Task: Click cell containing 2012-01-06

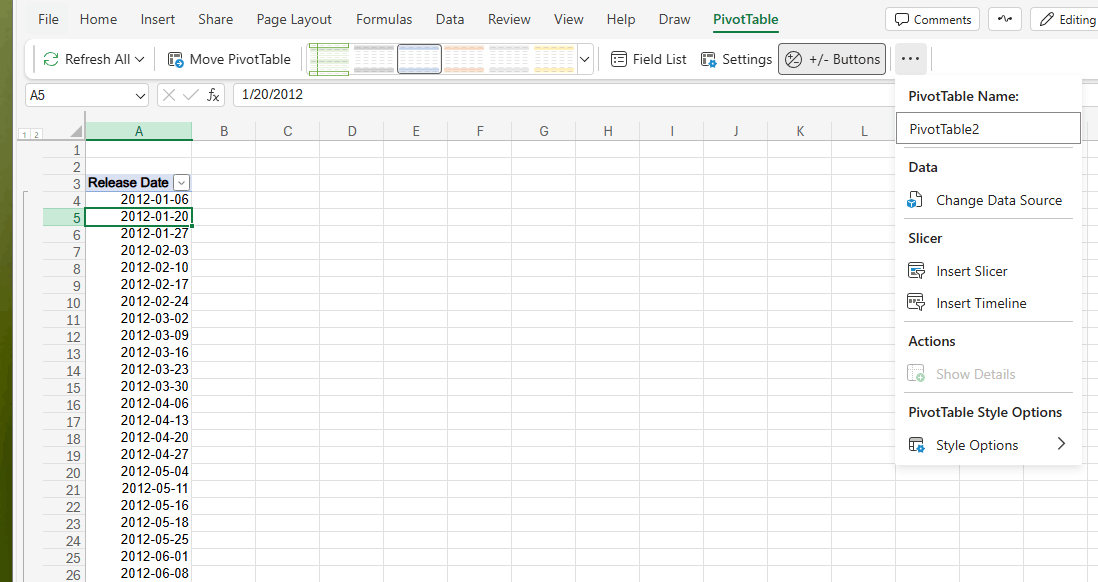Action: coord(139,200)
